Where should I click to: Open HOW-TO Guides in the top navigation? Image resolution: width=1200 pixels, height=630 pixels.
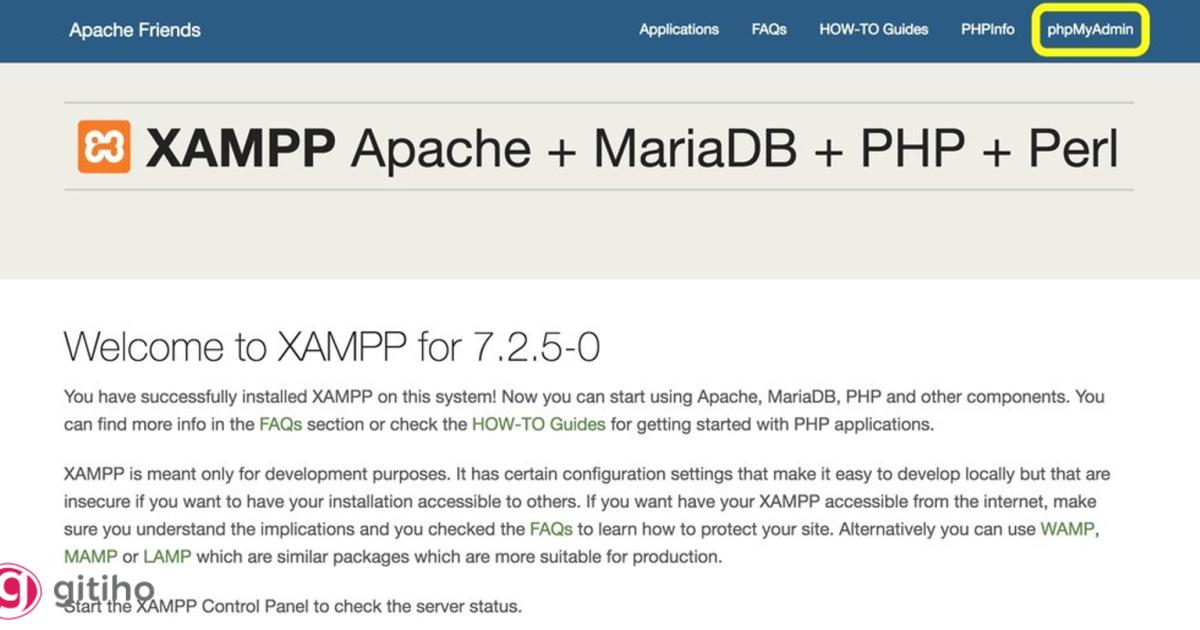[x=874, y=29]
